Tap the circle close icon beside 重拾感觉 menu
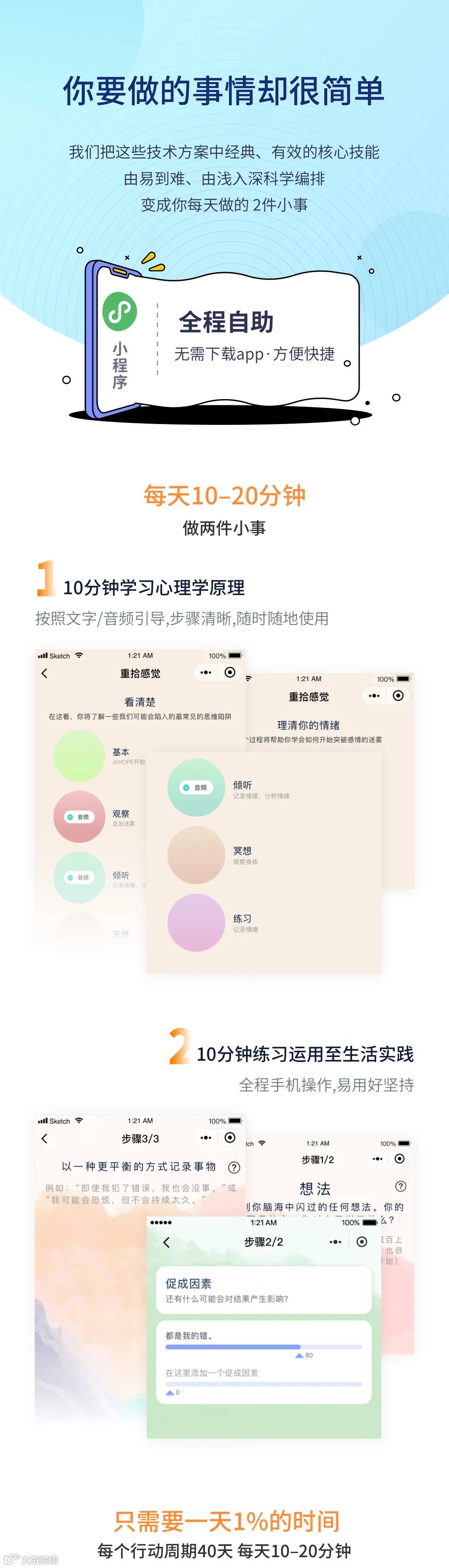 click(230, 672)
